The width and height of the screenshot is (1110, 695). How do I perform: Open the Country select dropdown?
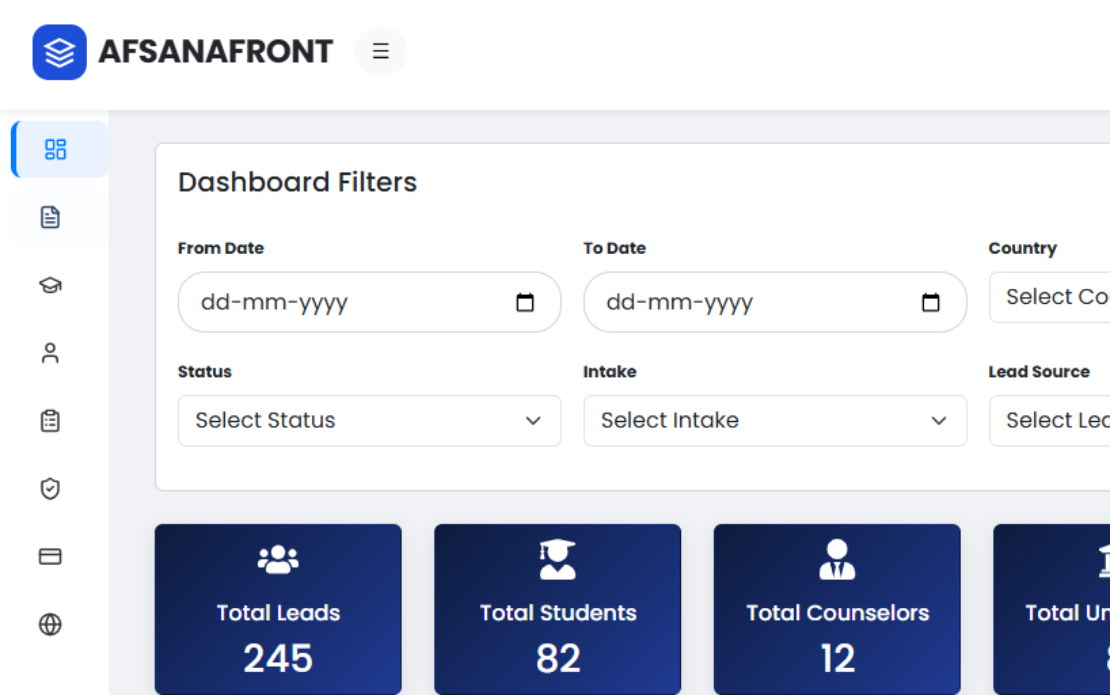[x=1050, y=297]
